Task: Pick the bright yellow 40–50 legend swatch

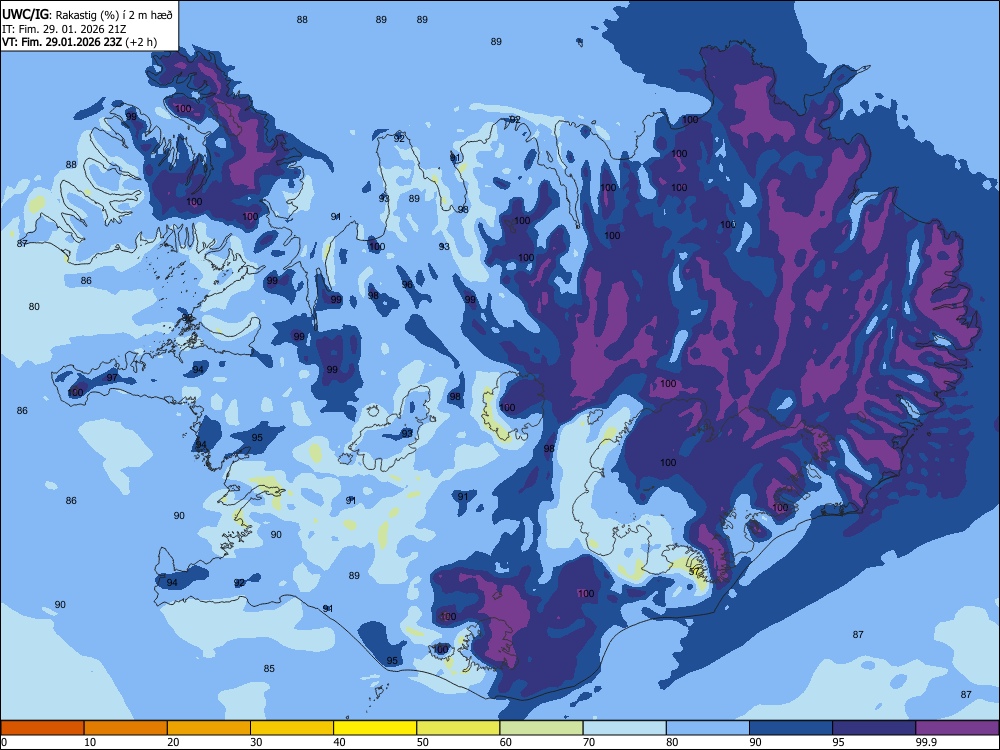Action: coord(375,728)
